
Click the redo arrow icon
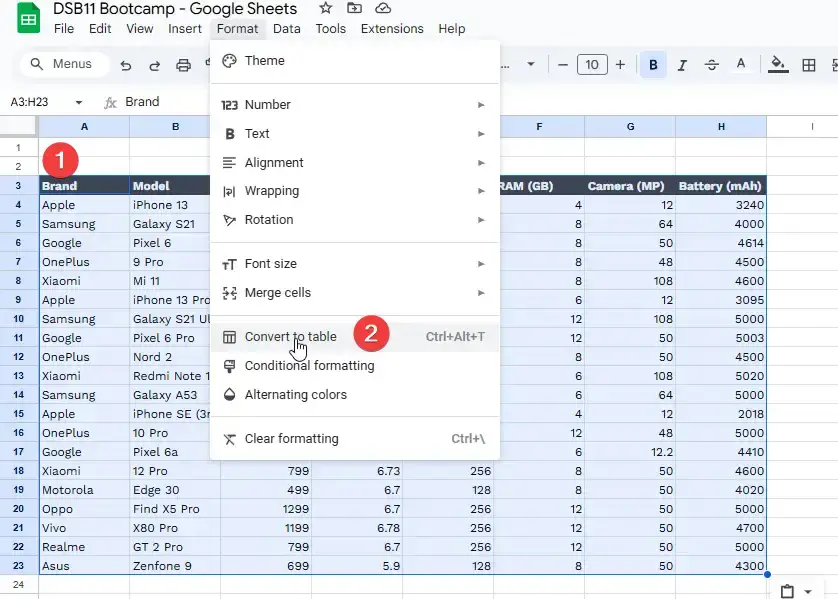(x=154, y=65)
